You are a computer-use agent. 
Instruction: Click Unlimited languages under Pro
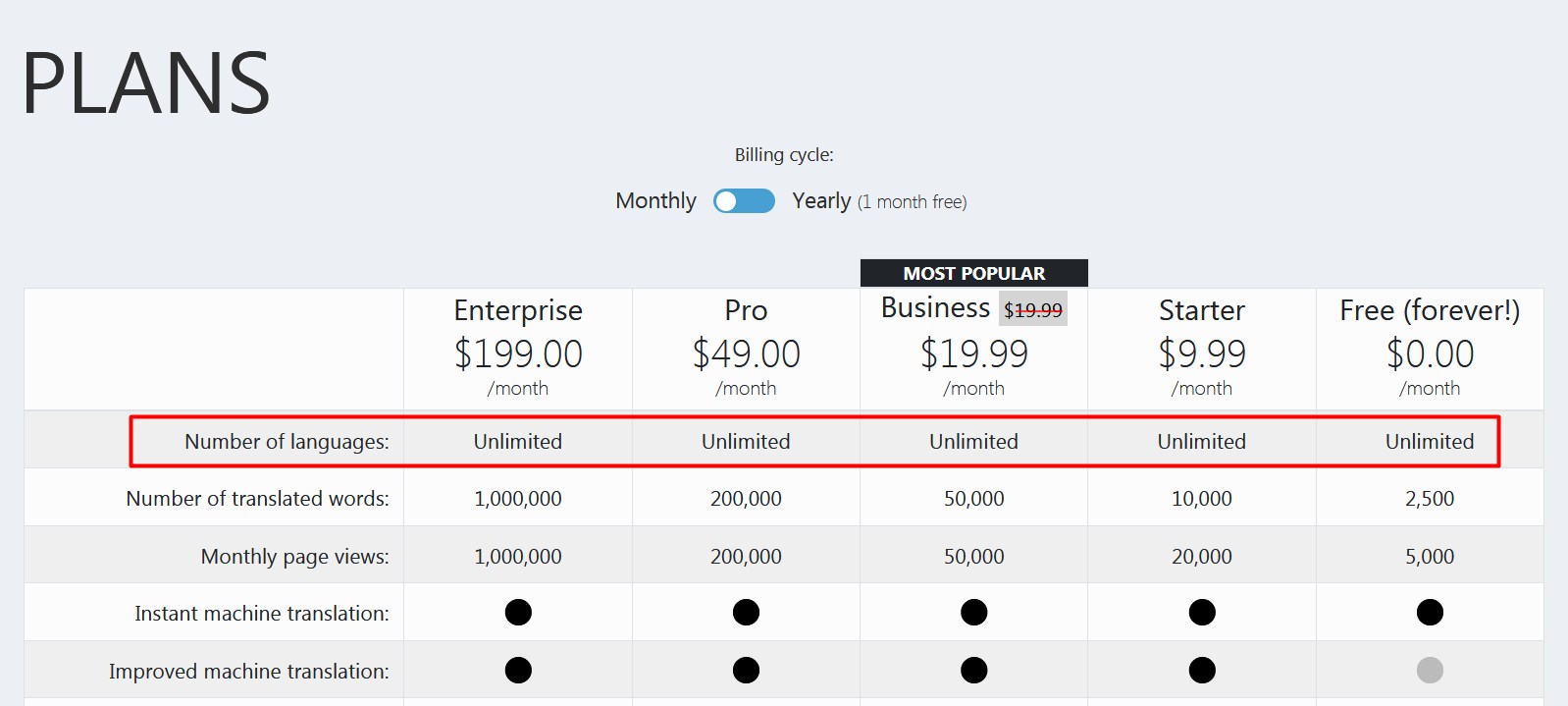(x=746, y=442)
